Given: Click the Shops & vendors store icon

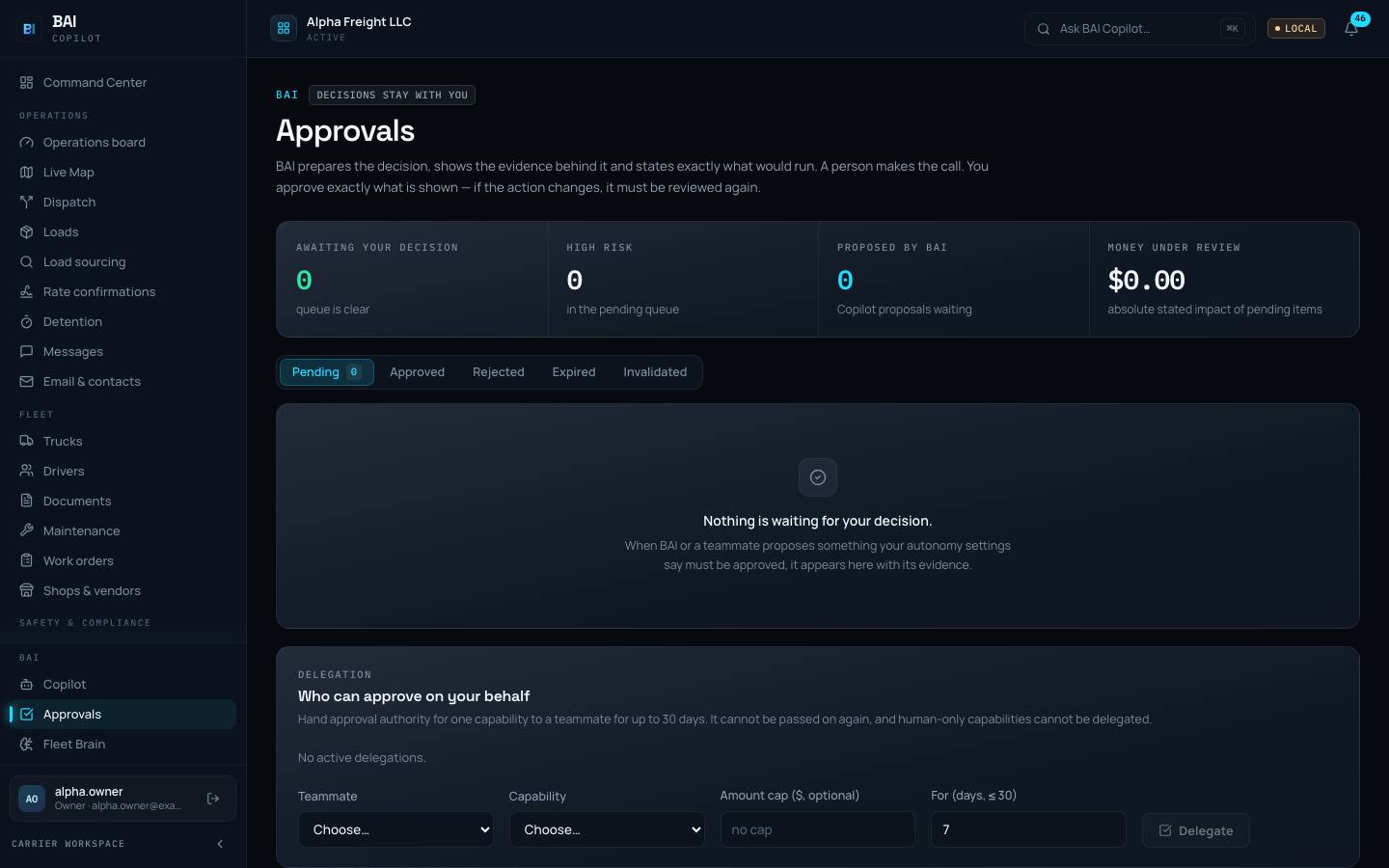Looking at the screenshot, I should (27, 591).
